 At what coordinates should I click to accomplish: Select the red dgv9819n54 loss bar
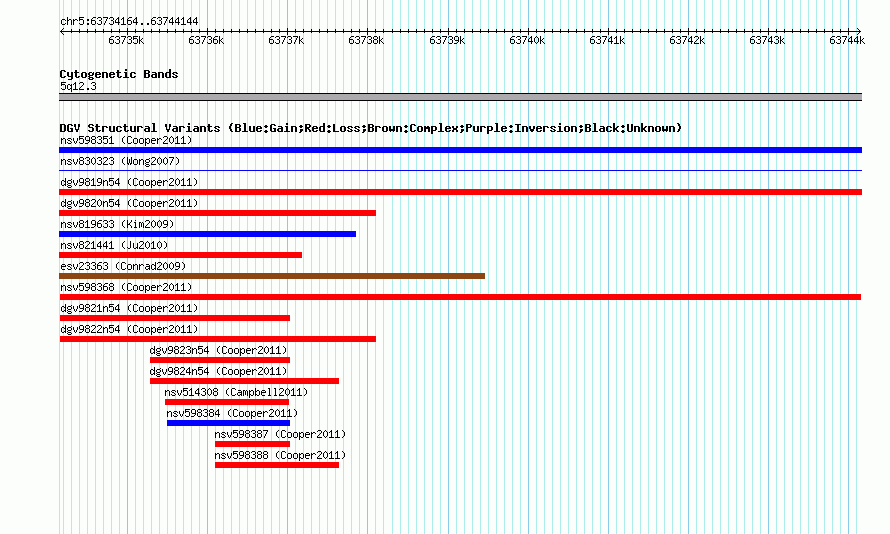point(460,192)
